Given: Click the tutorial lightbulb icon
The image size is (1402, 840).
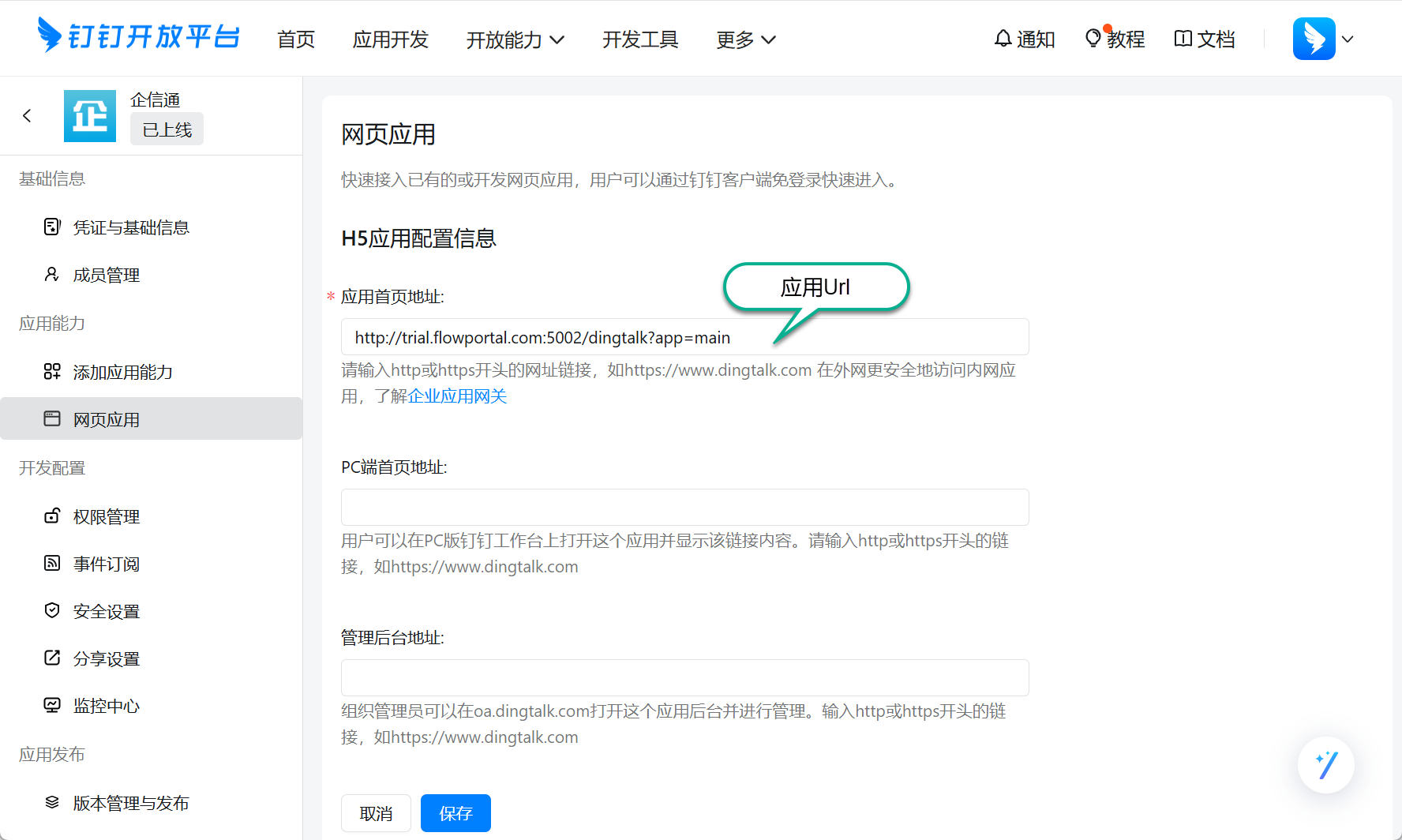Looking at the screenshot, I should click(1093, 38).
